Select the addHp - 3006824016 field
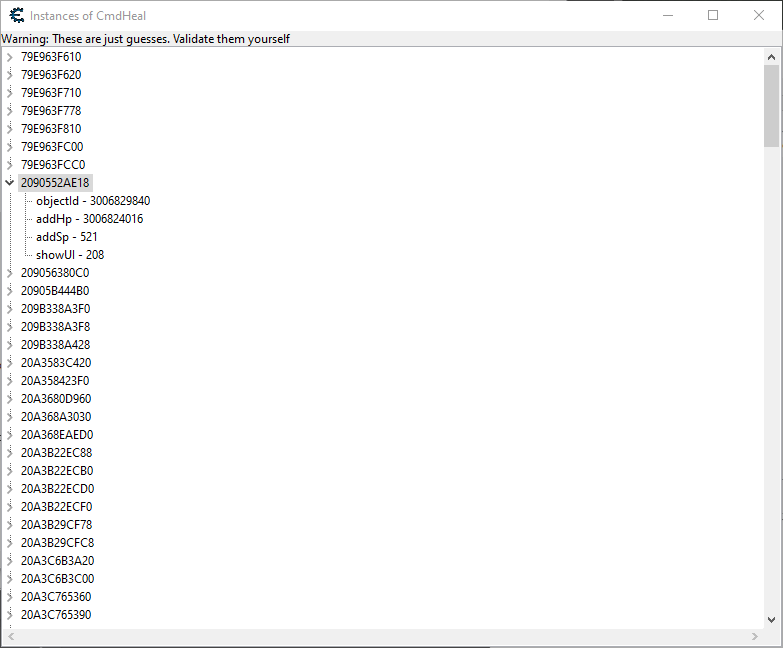The width and height of the screenshot is (783, 648). click(x=89, y=219)
